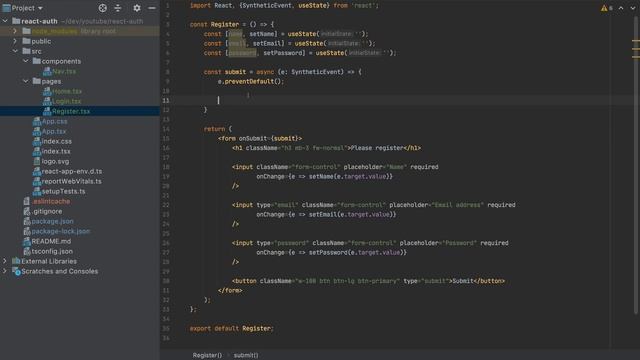The height and width of the screenshot is (360, 640).
Task: Collapse the react-auth root folder
Action: point(5,21)
